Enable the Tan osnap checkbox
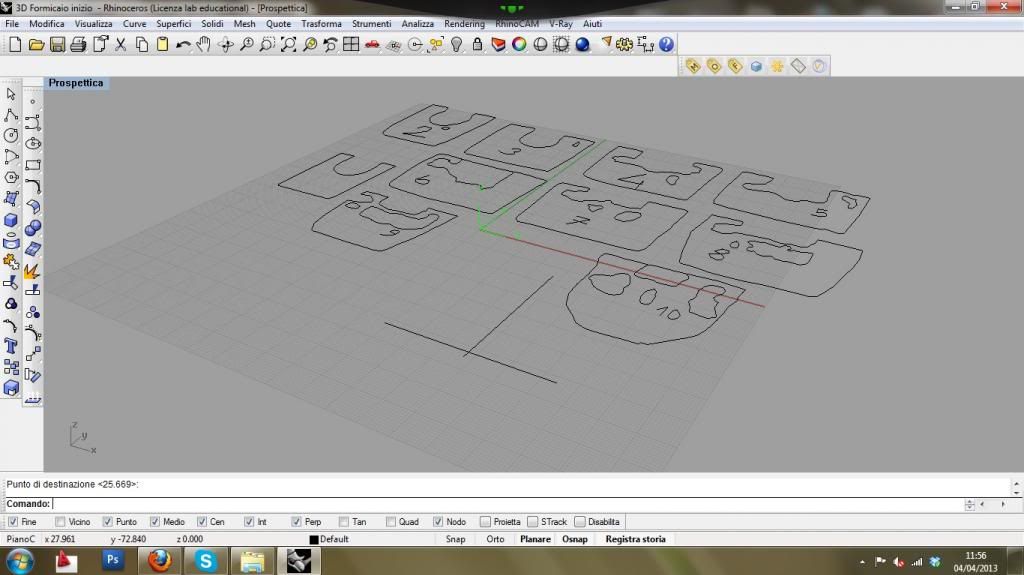The width and height of the screenshot is (1024, 575). point(344,522)
